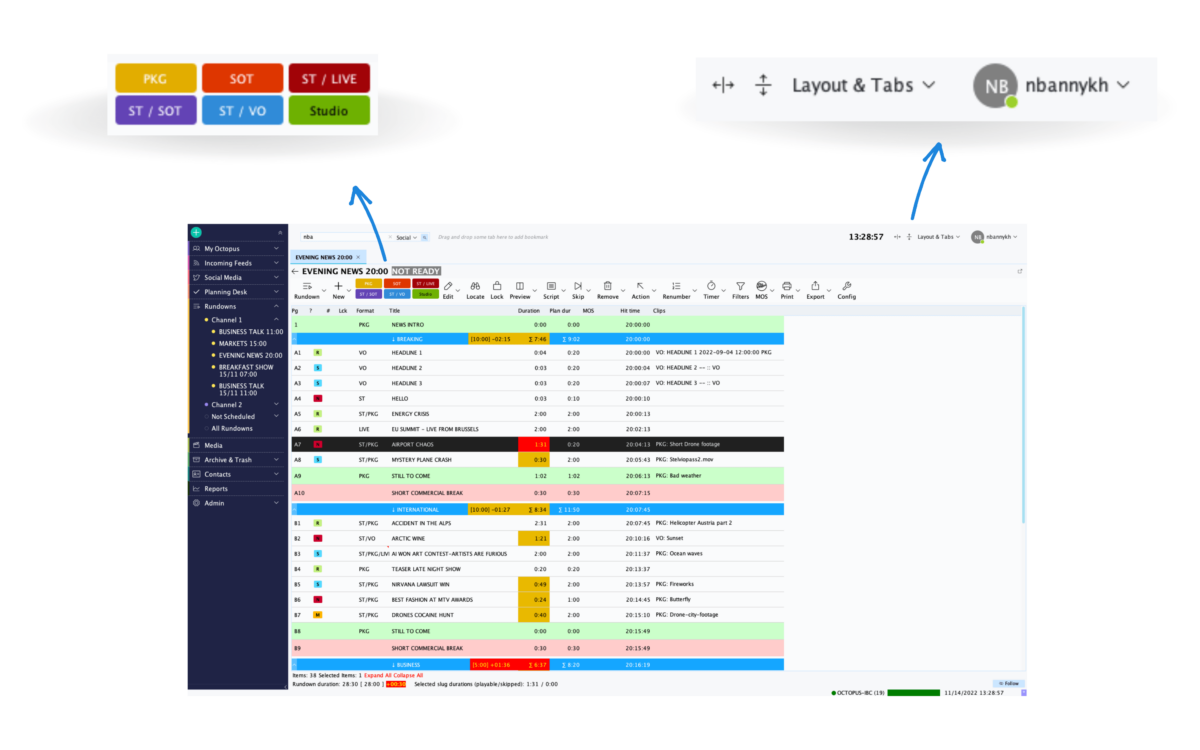1200x750 pixels.
Task: Open the chevron next to the New button
Action: tap(348, 289)
